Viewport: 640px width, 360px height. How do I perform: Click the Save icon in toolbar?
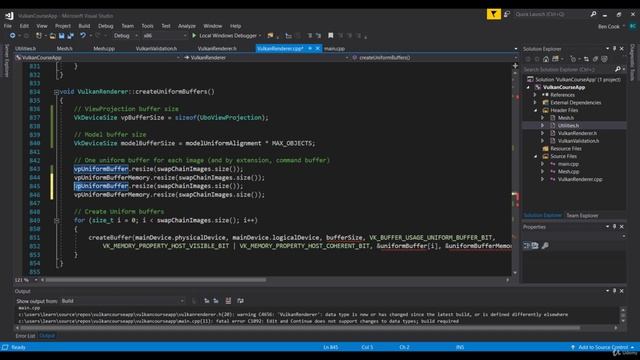pyautogui.click(x=61, y=36)
